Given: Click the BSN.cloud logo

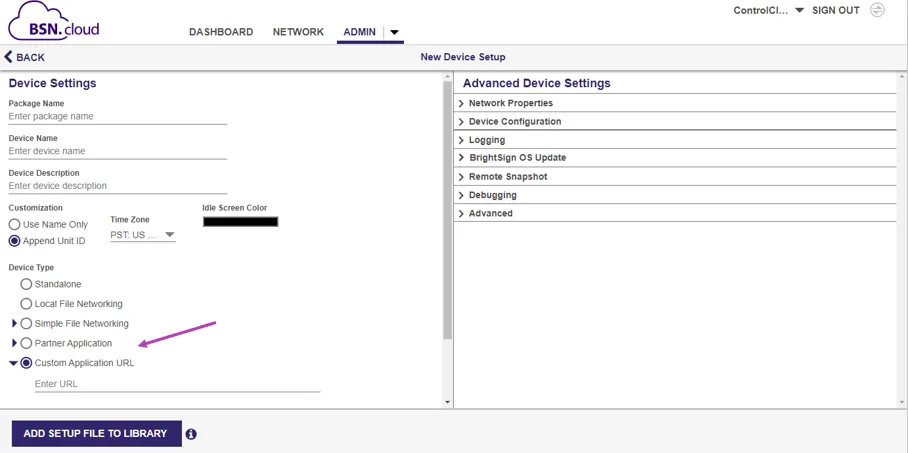Looking at the screenshot, I should pyautogui.click(x=54, y=22).
